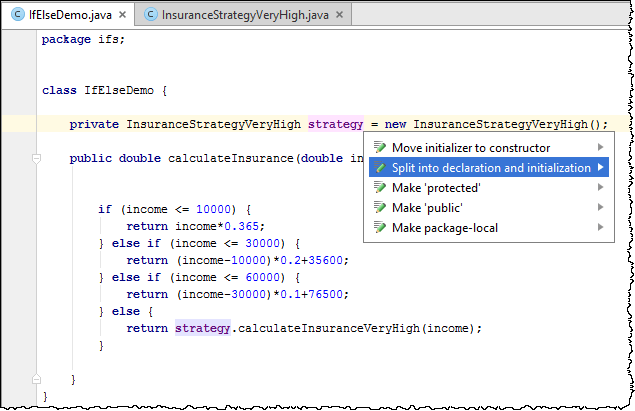
Task: Click the icon beside Make package-local
Action: [x=379, y=228]
